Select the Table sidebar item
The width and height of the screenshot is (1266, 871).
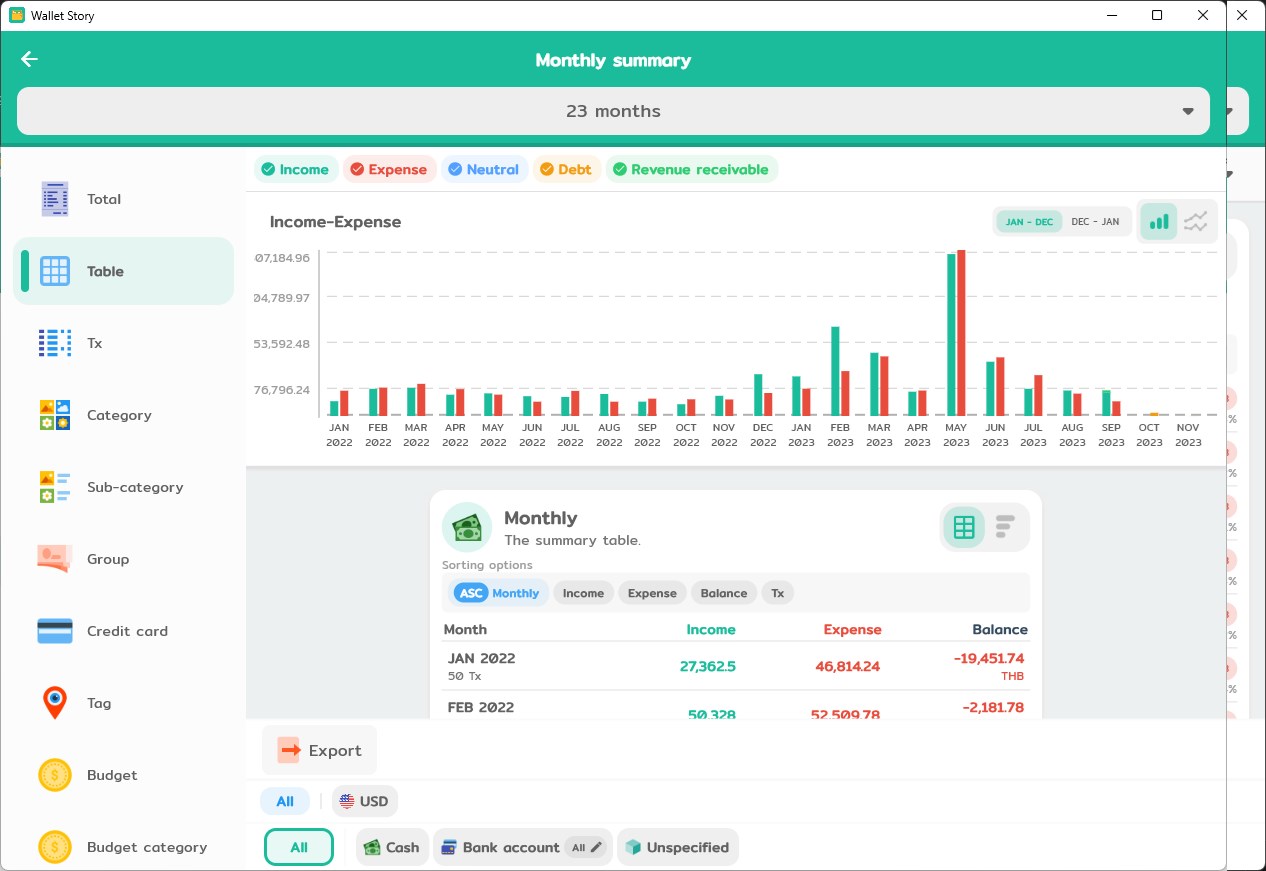tap(124, 271)
